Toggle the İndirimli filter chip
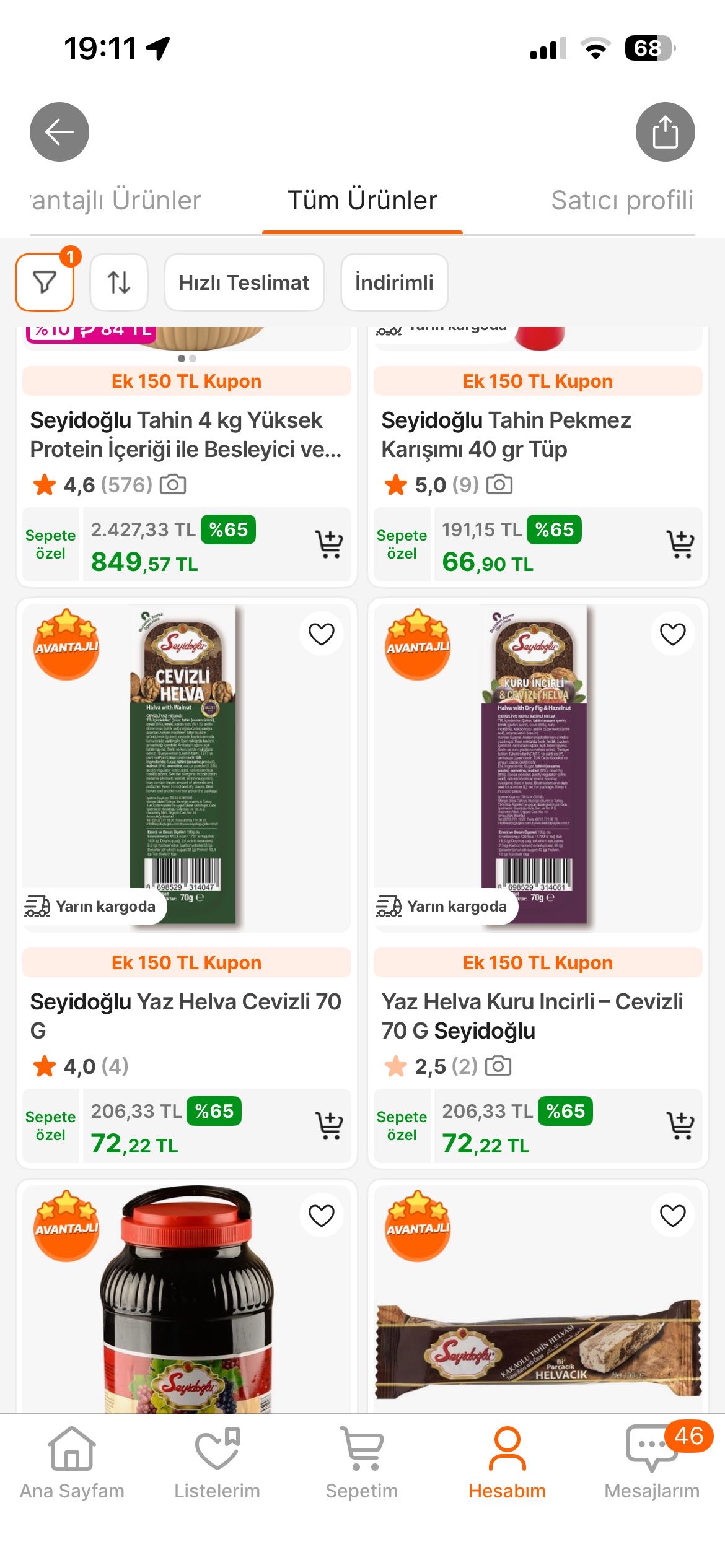This screenshot has width=725, height=1568. pos(394,282)
